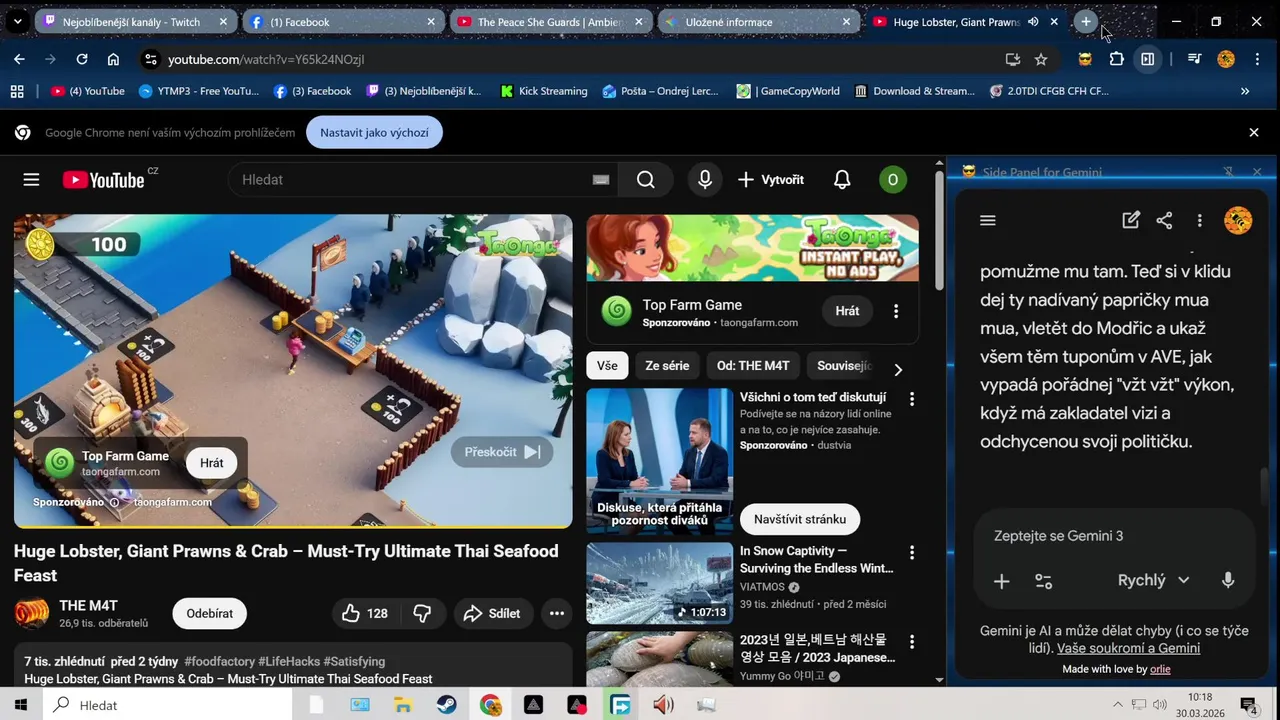Expand the hidden bookmarks overflow chevron
1280x720 pixels.
pos(1245,91)
